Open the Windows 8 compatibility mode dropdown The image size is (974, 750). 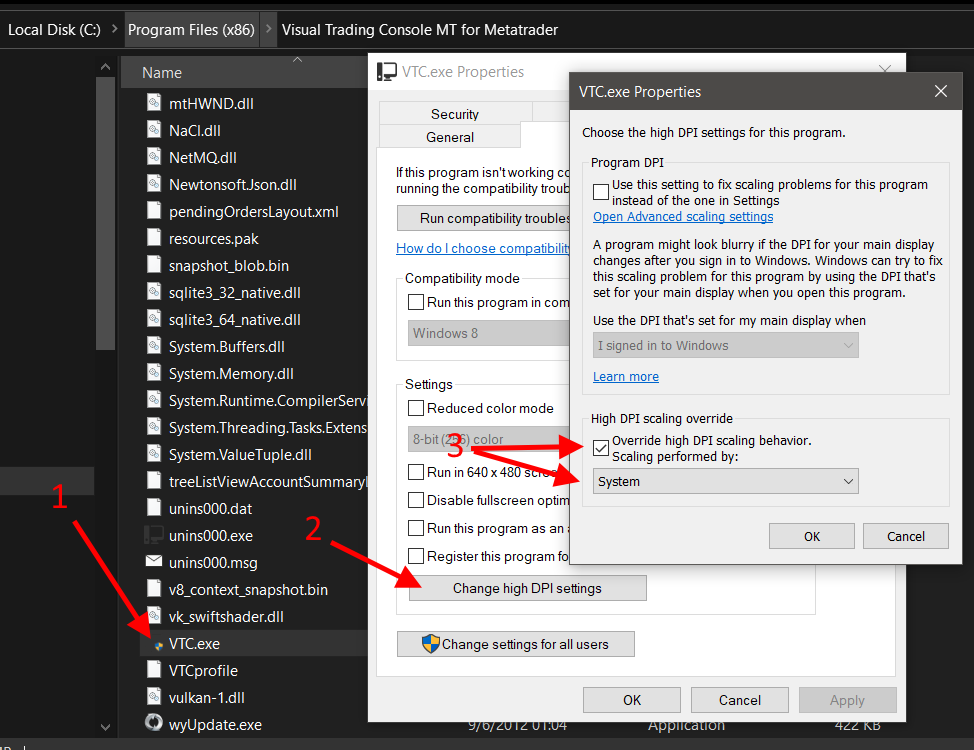click(489, 333)
